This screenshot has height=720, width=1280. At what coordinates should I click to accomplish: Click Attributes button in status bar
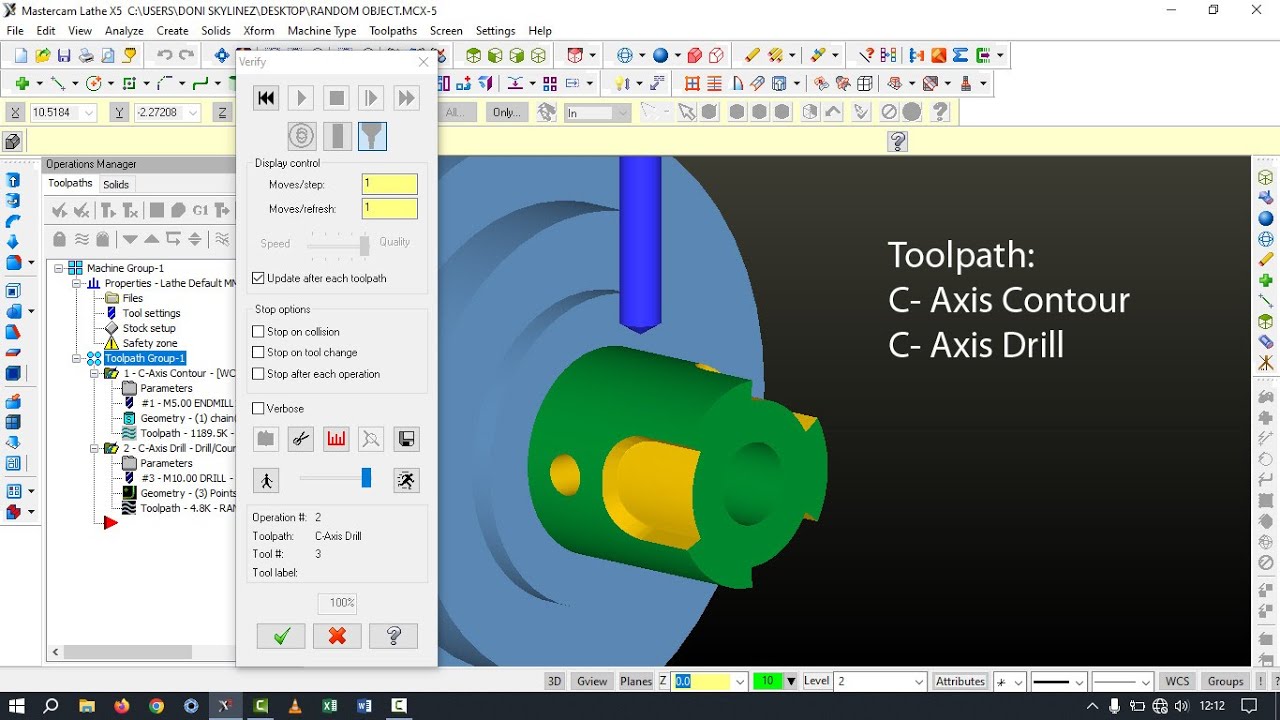pyautogui.click(x=960, y=681)
